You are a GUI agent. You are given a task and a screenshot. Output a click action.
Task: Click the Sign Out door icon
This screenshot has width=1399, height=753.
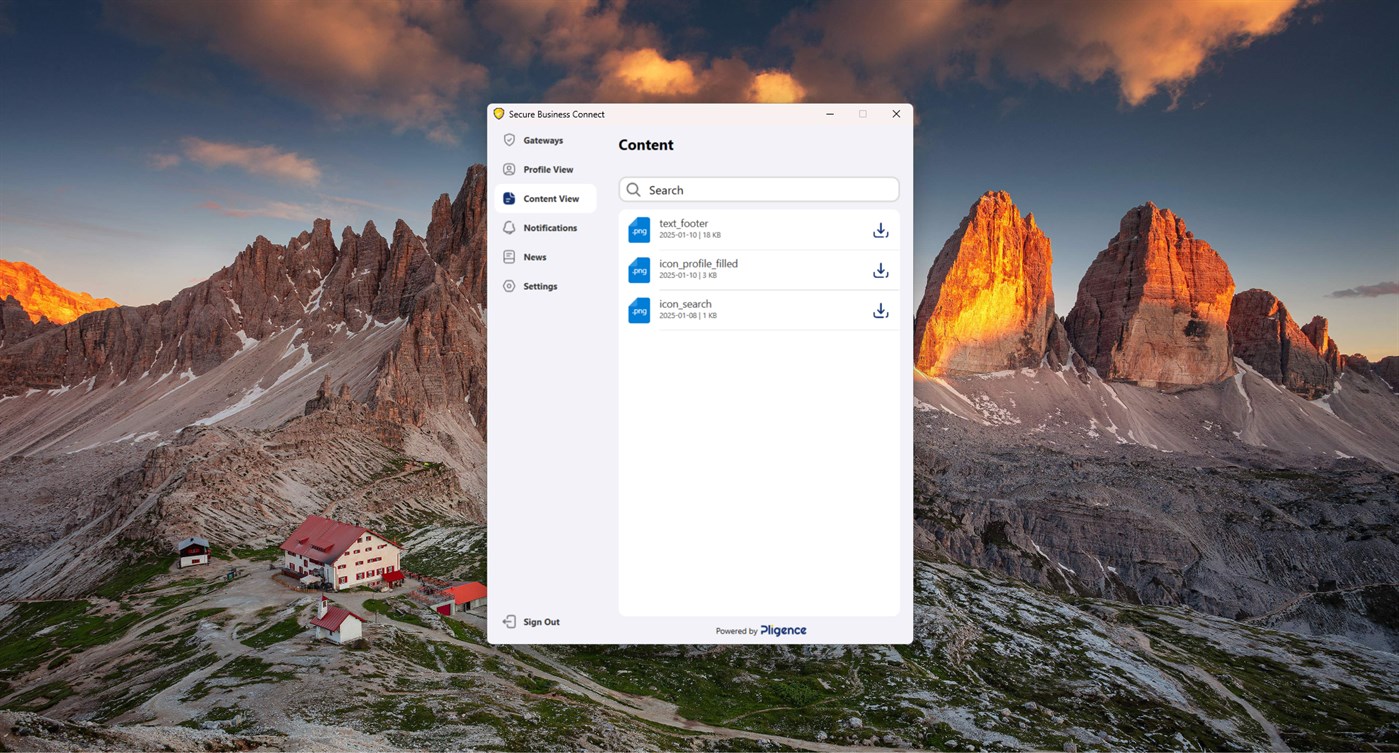509,622
